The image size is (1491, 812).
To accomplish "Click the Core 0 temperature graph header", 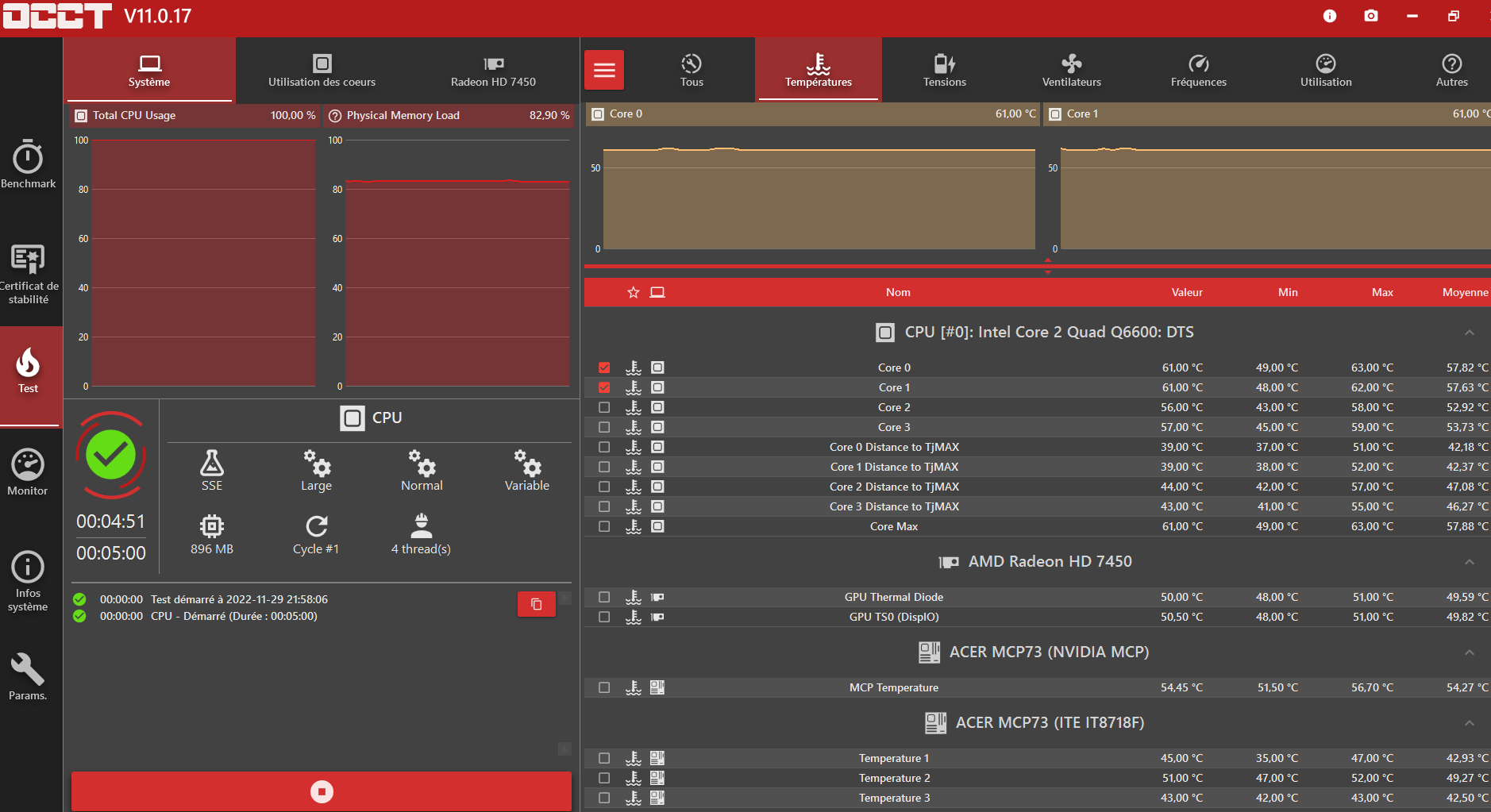I will pyautogui.click(x=812, y=114).
